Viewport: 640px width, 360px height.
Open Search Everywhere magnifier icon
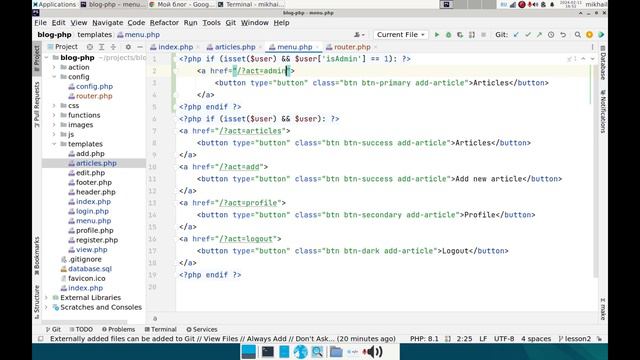578,35
